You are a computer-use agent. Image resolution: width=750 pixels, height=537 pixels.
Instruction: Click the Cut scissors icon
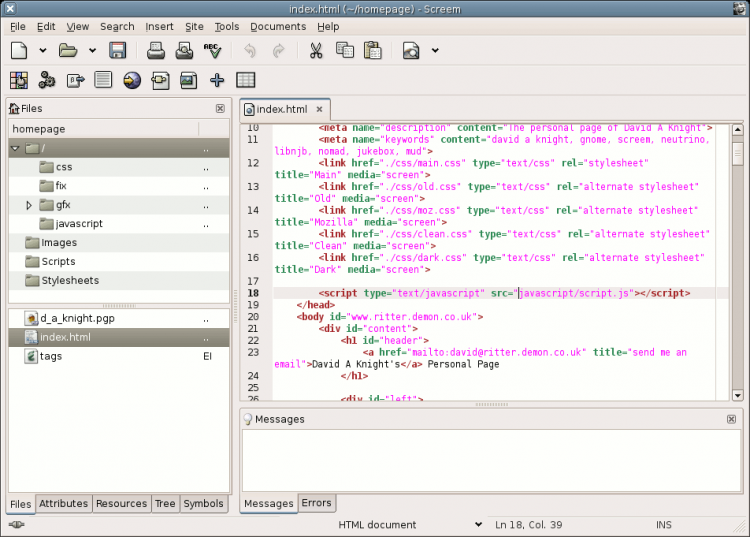click(316, 50)
